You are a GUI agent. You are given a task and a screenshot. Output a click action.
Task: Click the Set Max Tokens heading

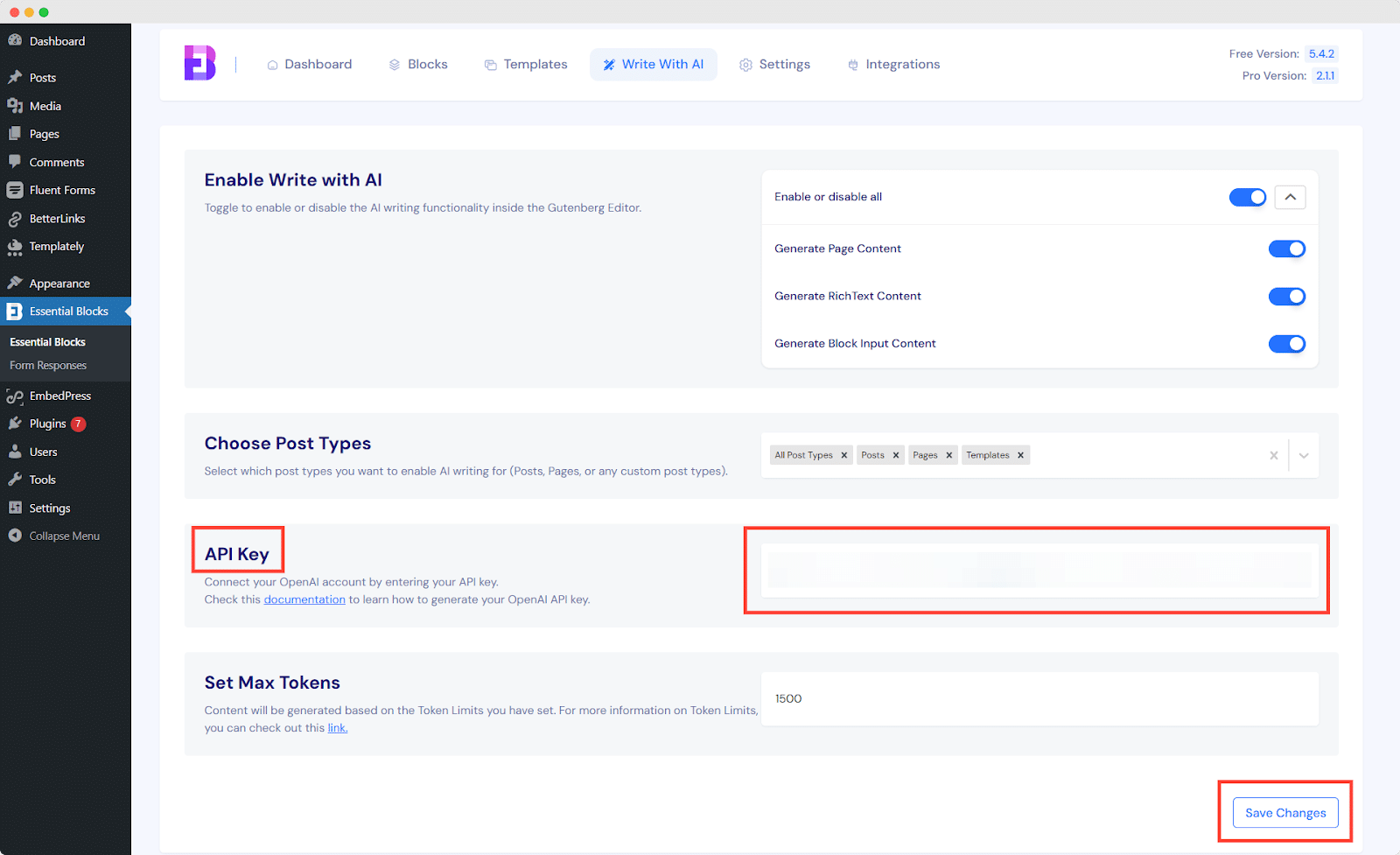pyautogui.click(x=272, y=683)
